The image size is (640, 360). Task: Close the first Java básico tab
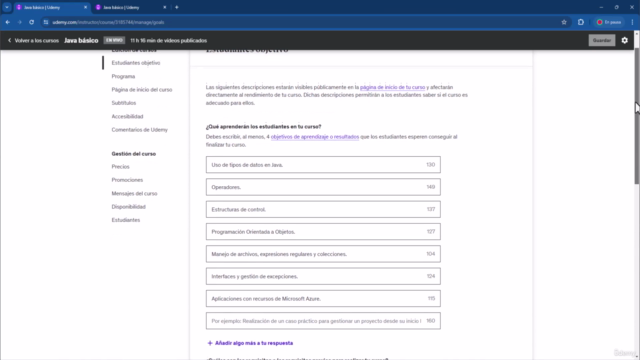(x=85, y=7)
